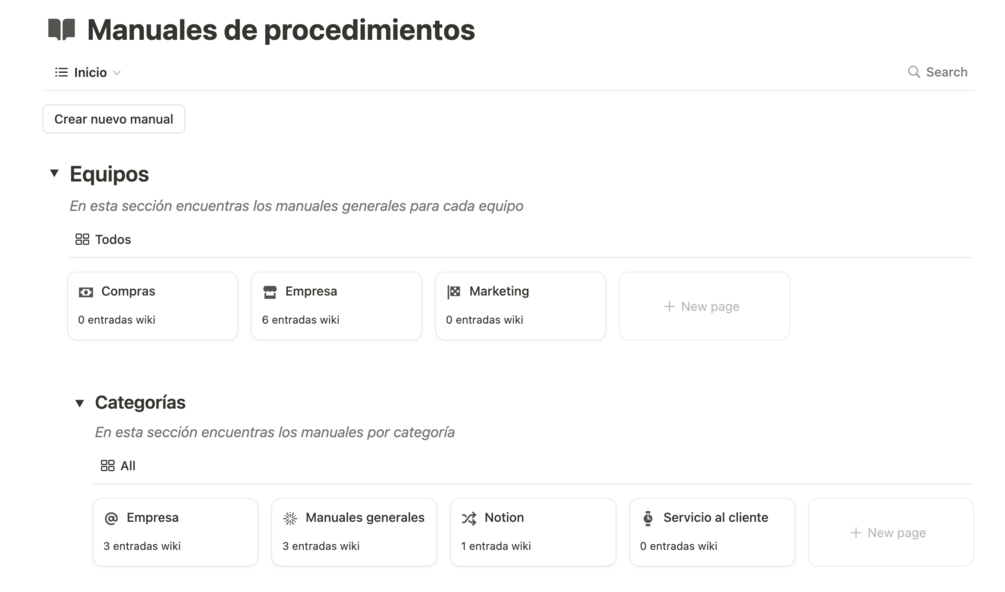Add a New page in Categorías gallery
The height and width of the screenshot is (592, 1005).
click(x=890, y=533)
